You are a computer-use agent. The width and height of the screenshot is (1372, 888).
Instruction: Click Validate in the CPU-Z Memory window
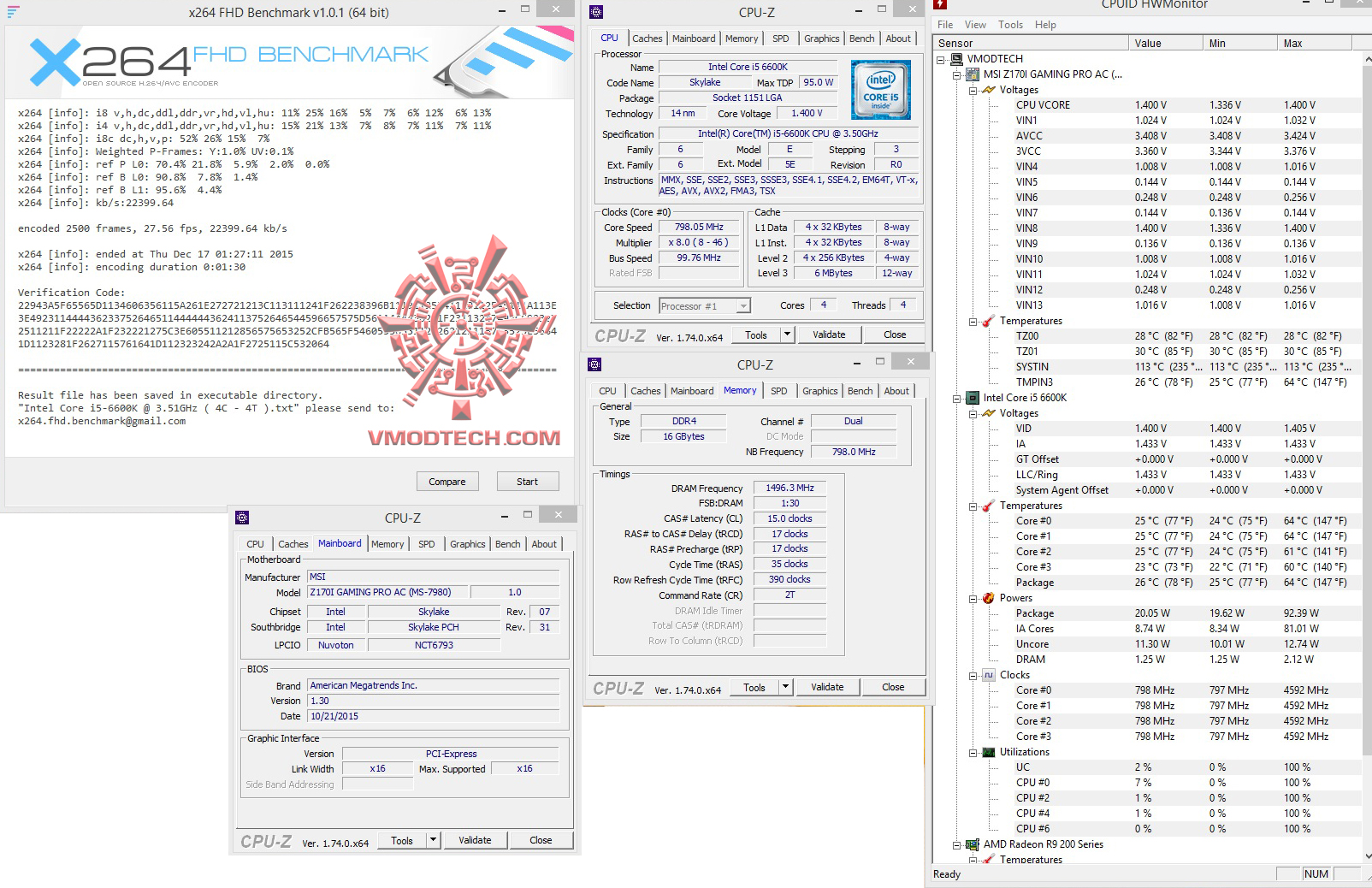[827, 687]
